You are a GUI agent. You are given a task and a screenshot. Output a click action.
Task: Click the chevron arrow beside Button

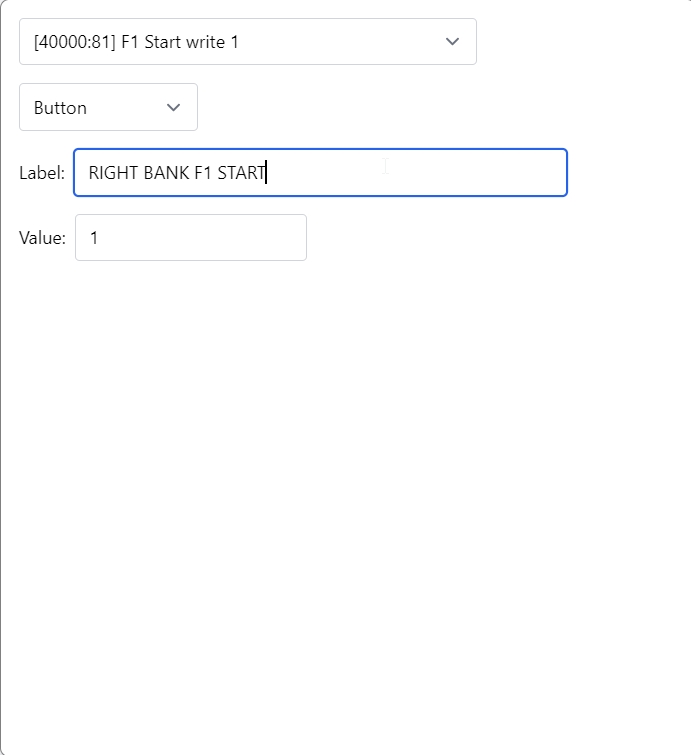(174, 108)
